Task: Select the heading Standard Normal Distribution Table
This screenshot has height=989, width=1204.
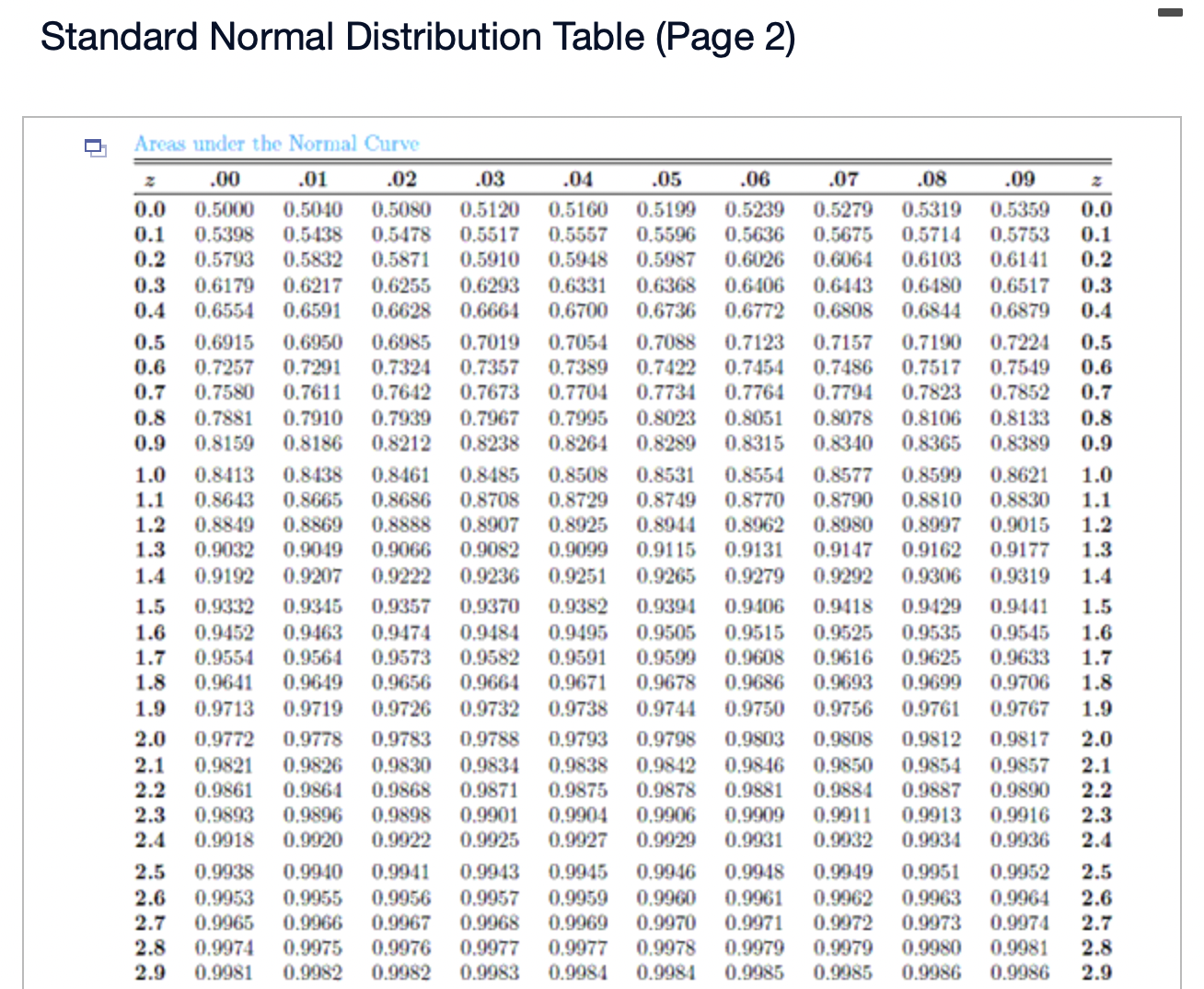Action: pos(419,37)
